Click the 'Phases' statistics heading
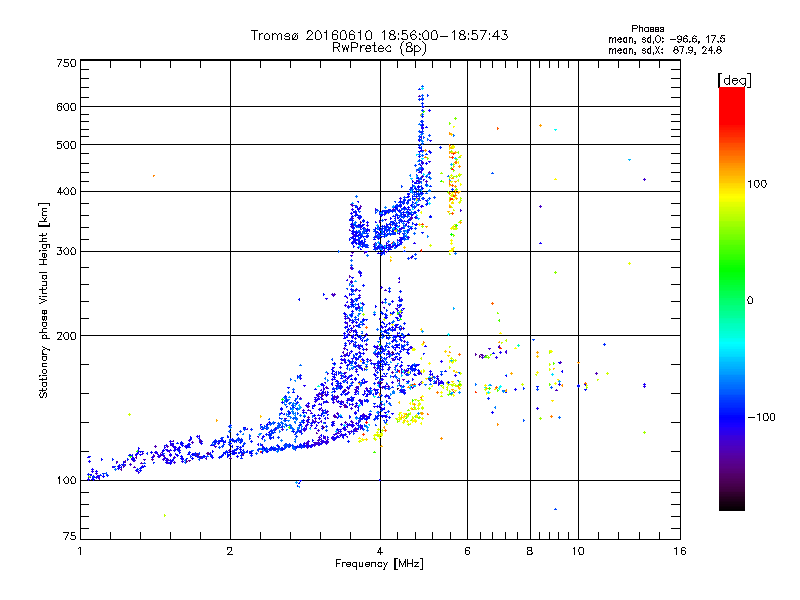The height and width of the screenshot is (600, 800). pos(647,29)
